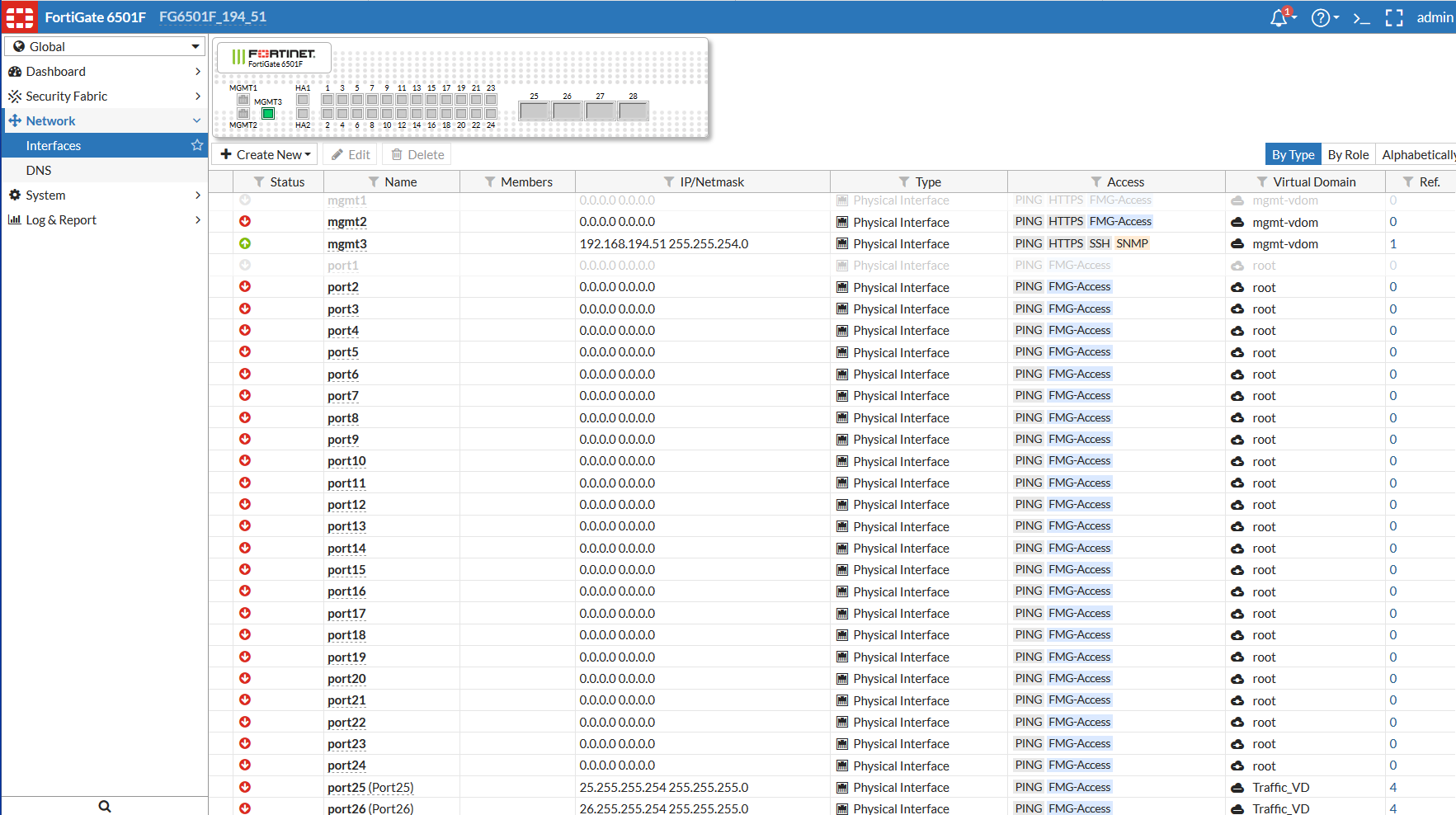Click the filter icon on Ref. column
Viewport: 1456px width, 815px height.
1408,181
